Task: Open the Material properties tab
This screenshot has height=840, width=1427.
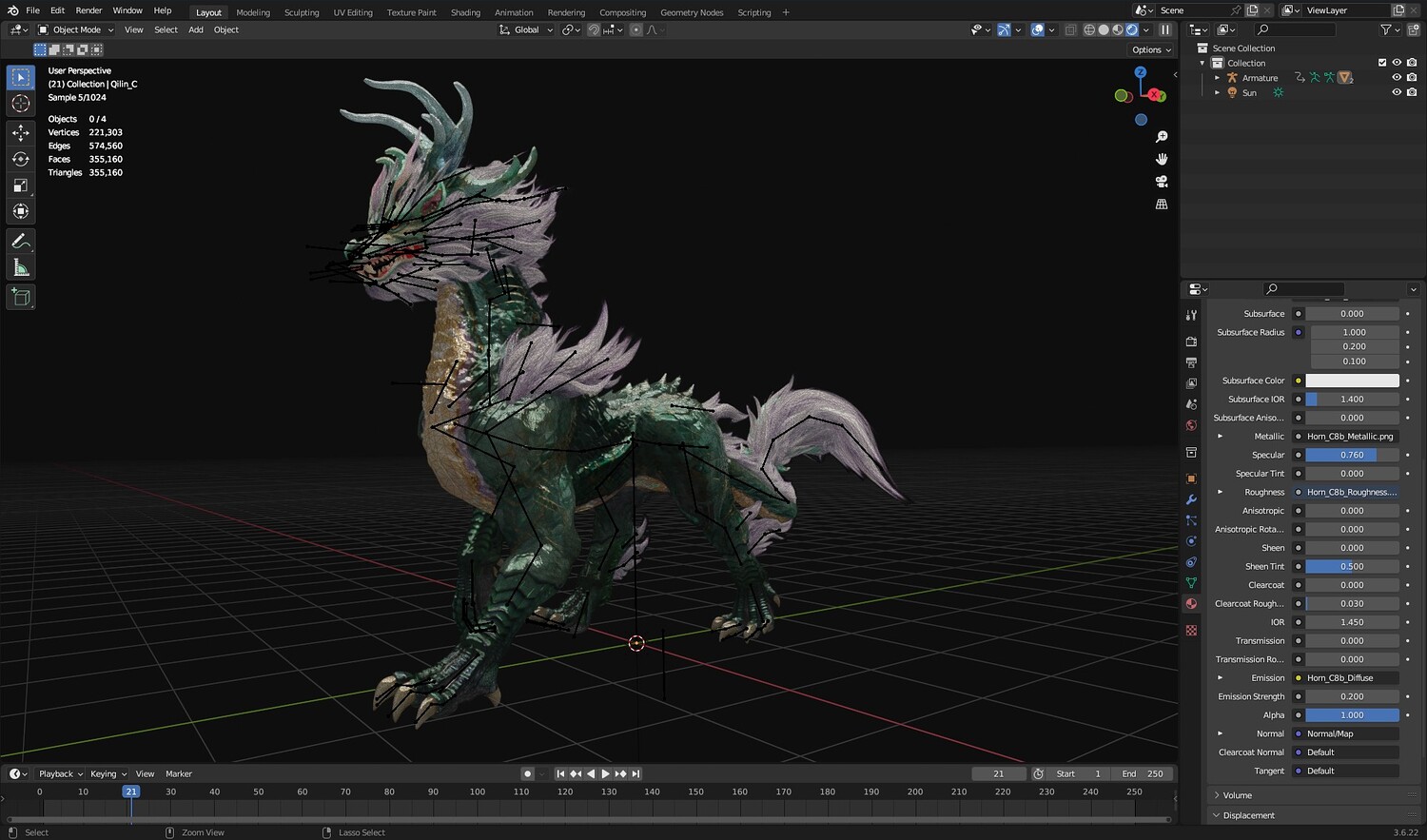Action: 1191,604
